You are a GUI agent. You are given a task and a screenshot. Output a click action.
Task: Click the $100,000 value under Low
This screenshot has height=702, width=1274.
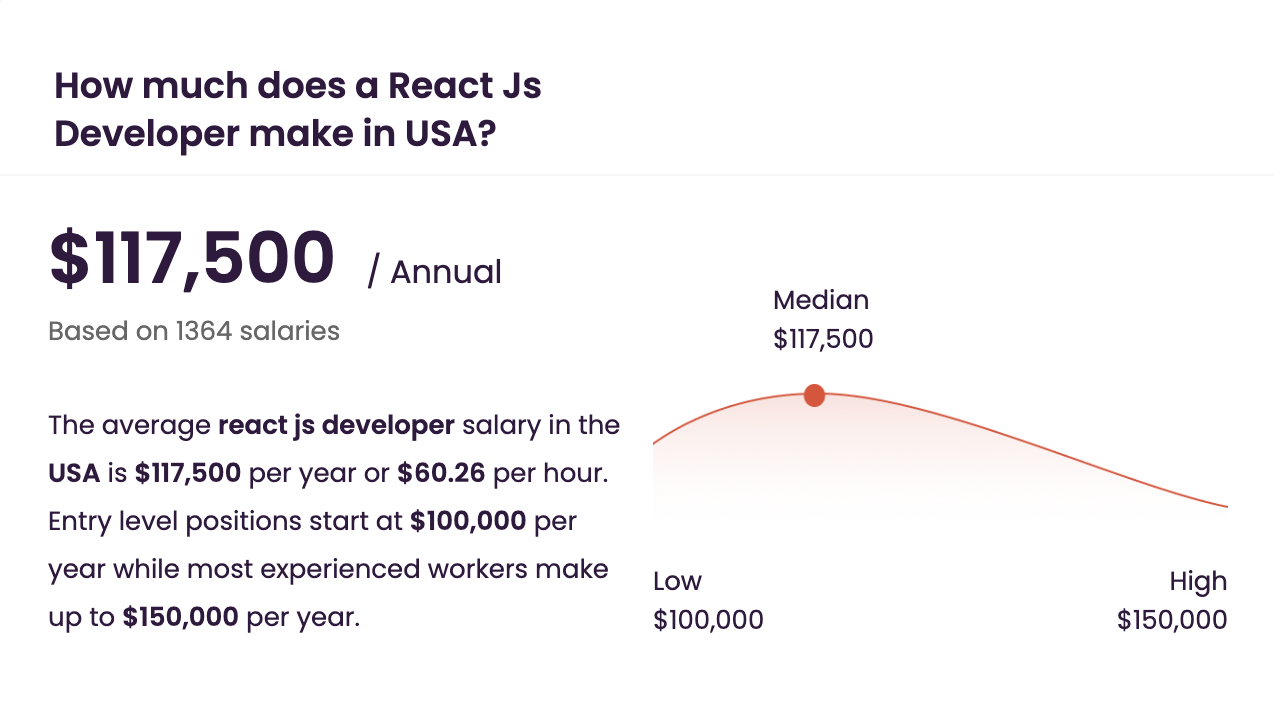[708, 620]
